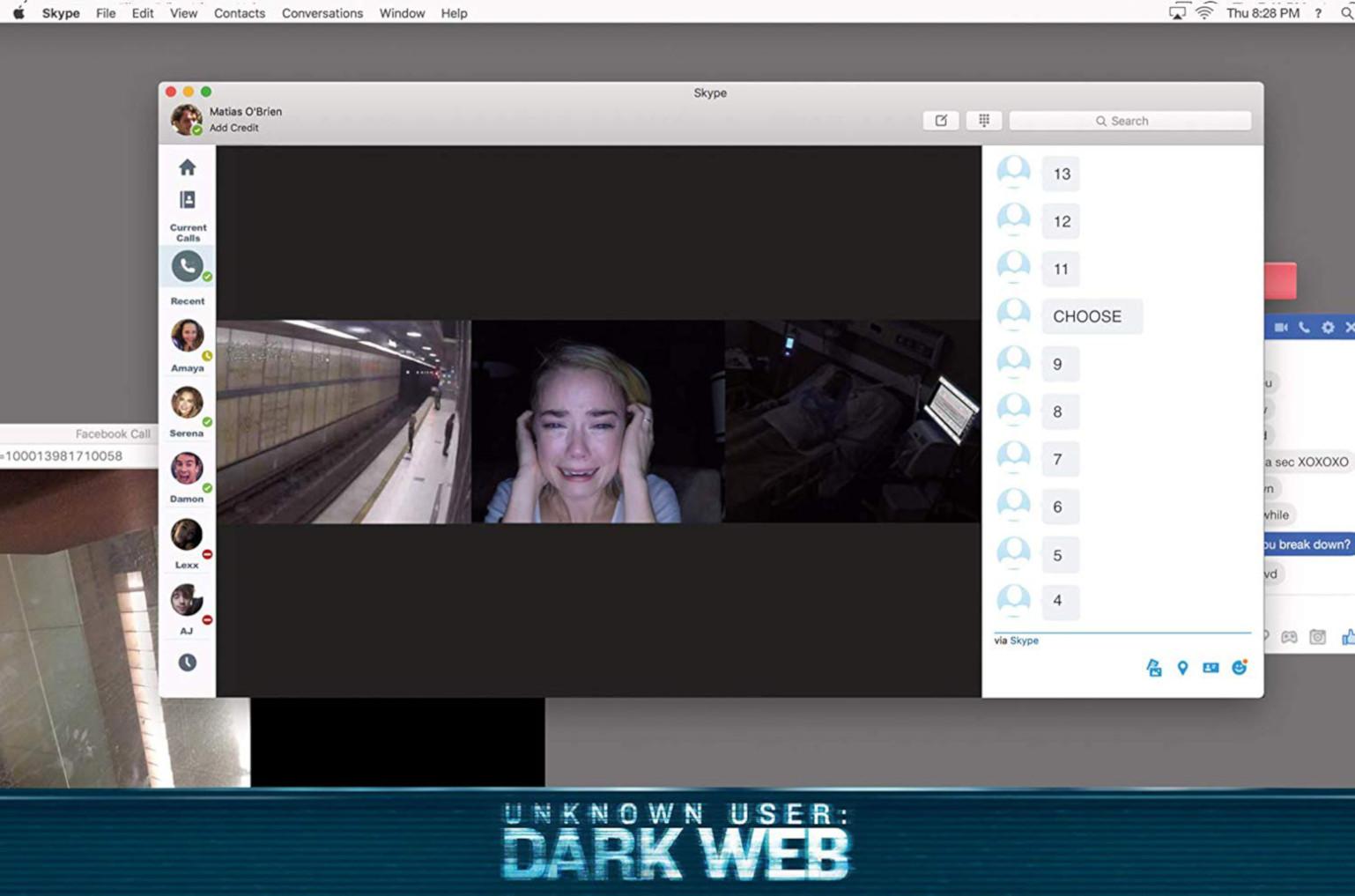Select Amaya in recent contacts
This screenshot has width=1355, height=896.
click(x=187, y=345)
